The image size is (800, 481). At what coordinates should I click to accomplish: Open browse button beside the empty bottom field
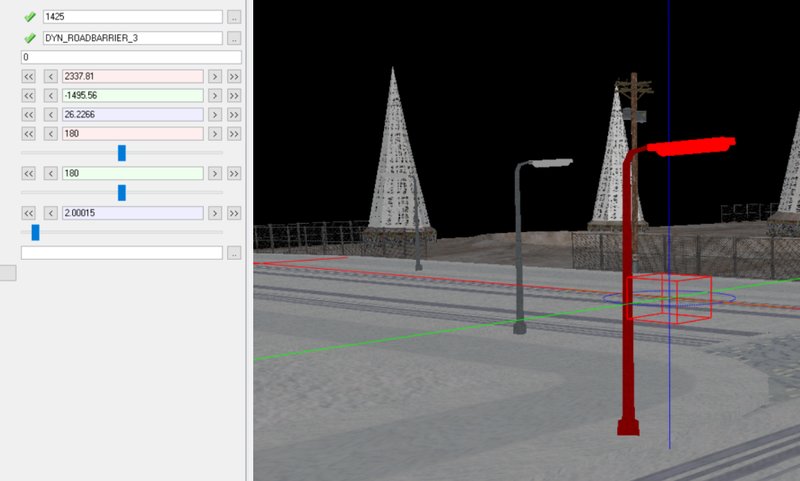(x=234, y=252)
